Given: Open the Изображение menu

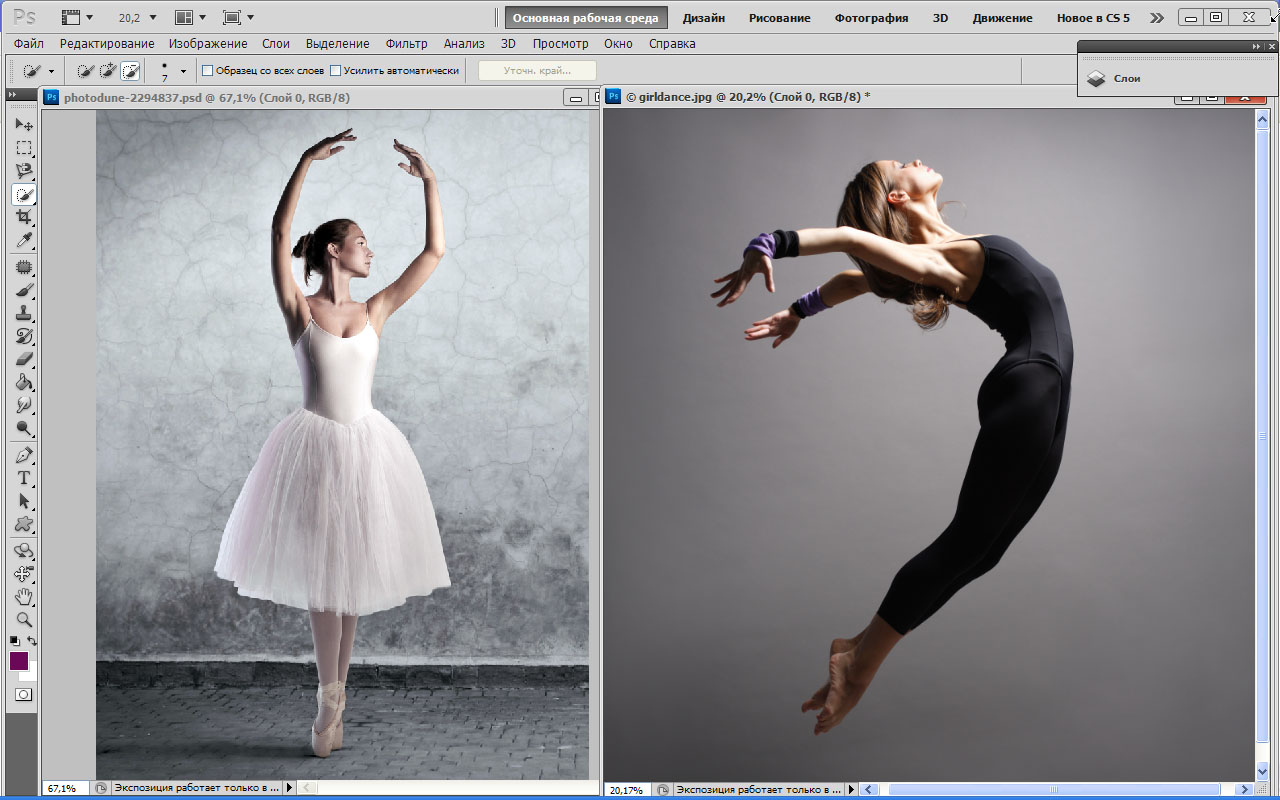Looking at the screenshot, I should [x=208, y=44].
